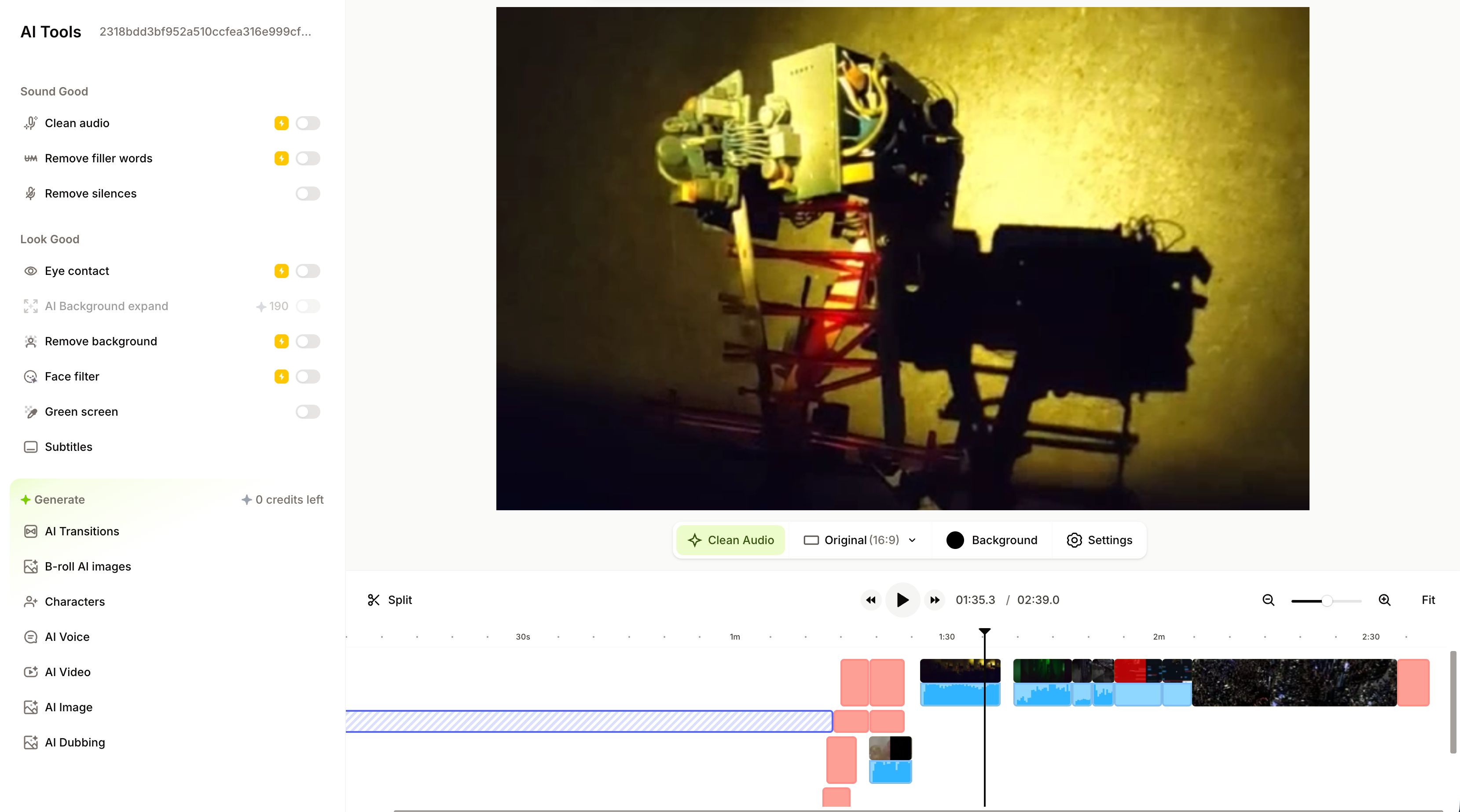The height and width of the screenshot is (812, 1460).
Task: Click the rewind button
Action: point(870,600)
